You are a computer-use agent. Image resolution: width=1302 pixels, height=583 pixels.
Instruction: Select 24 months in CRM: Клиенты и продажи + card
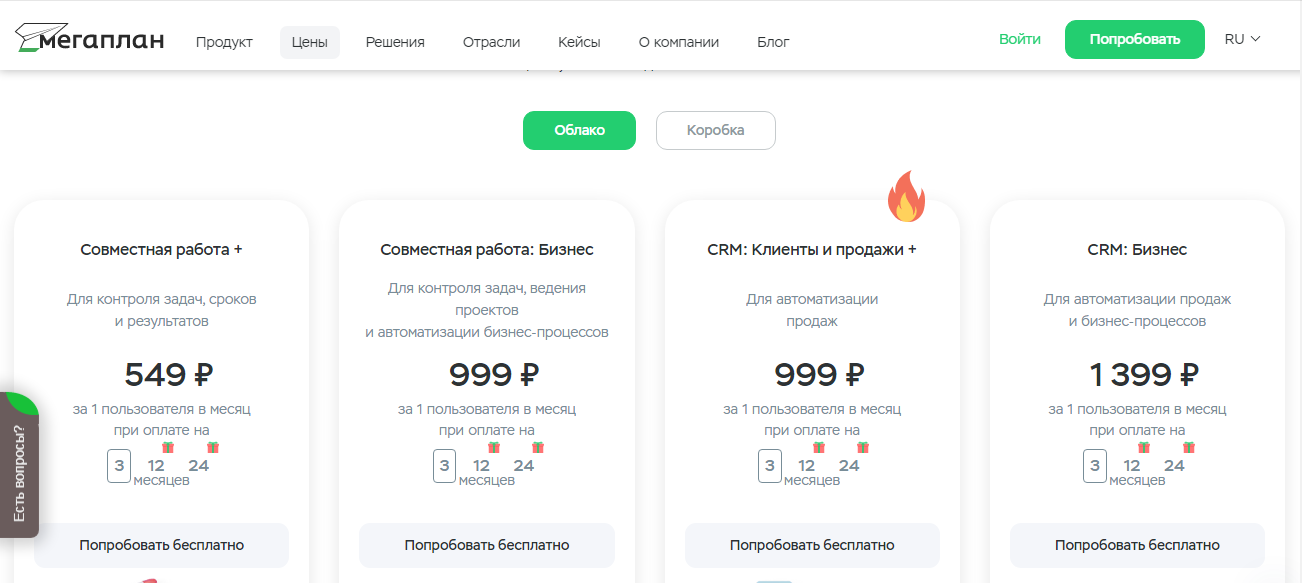click(x=849, y=466)
